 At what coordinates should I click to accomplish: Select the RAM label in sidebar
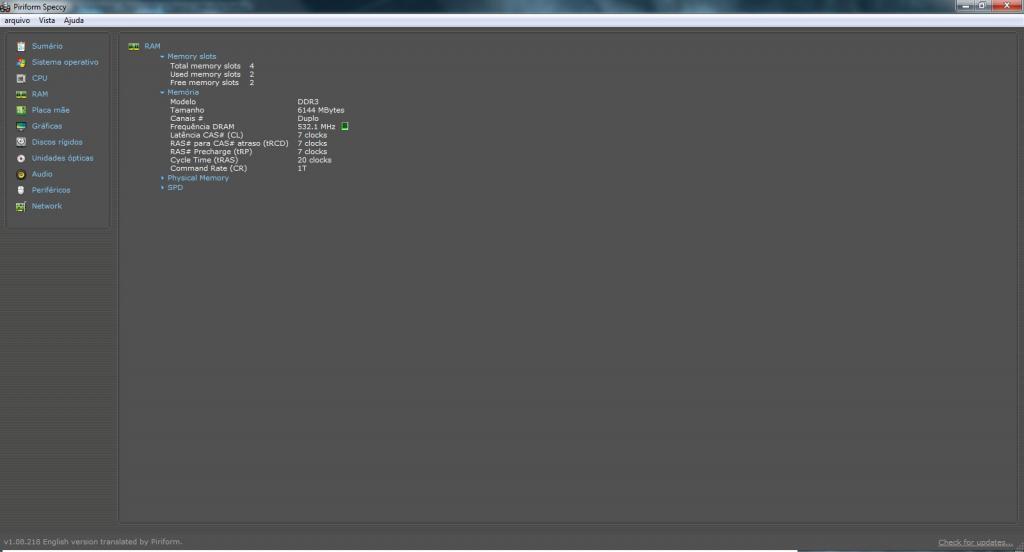pyautogui.click(x=40, y=94)
